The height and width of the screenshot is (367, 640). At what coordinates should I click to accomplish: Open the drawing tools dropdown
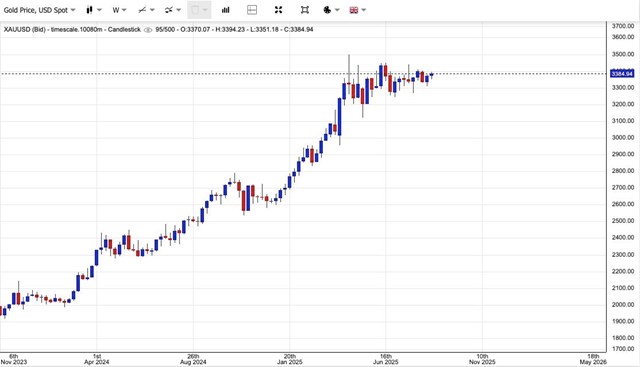tap(146, 10)
